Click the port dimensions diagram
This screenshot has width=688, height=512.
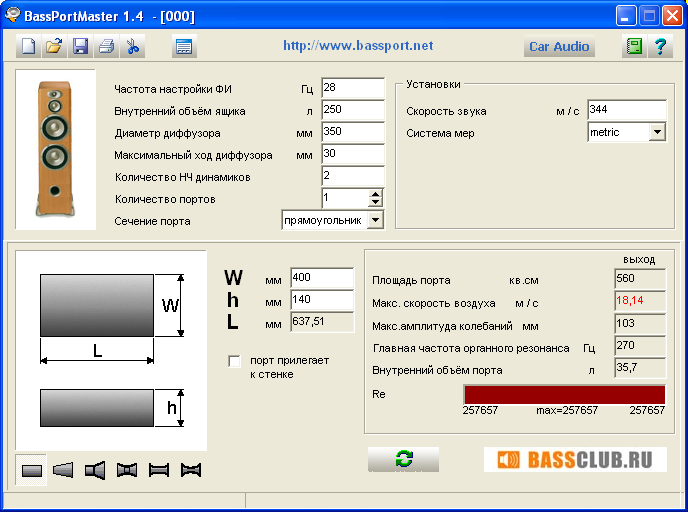(111, 350)
